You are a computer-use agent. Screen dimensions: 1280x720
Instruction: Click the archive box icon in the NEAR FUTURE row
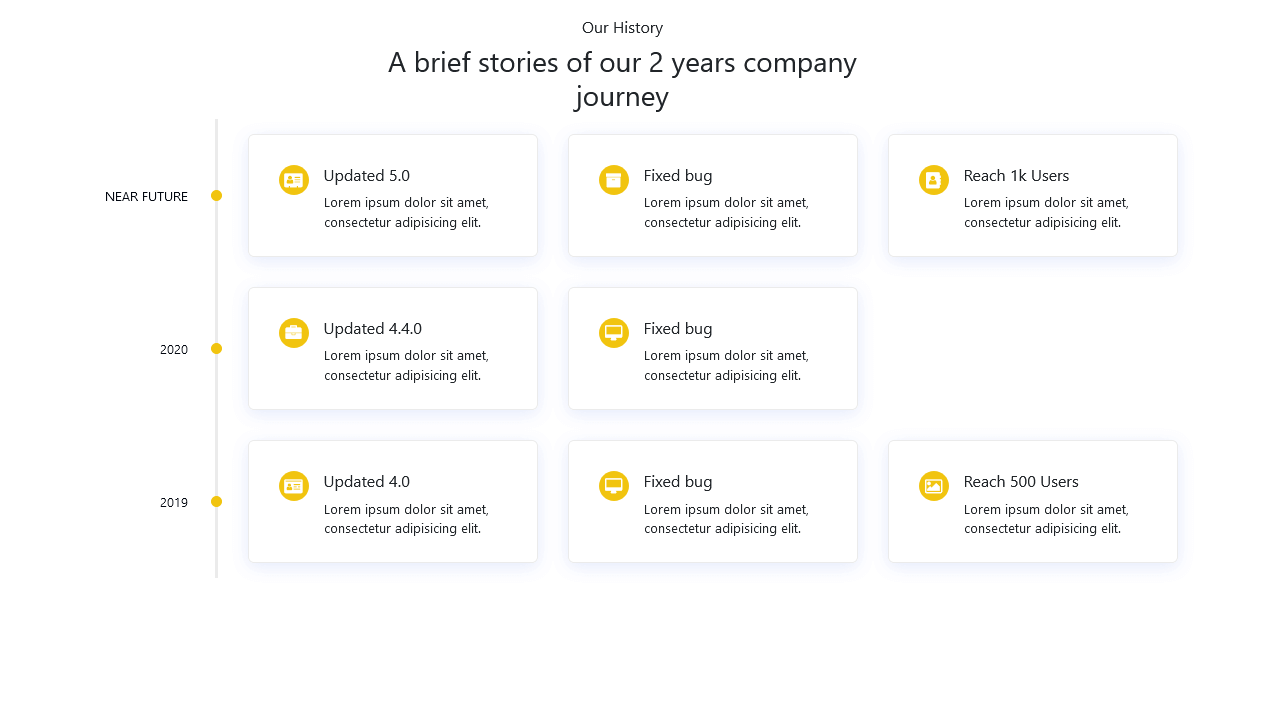click(613, 180)
